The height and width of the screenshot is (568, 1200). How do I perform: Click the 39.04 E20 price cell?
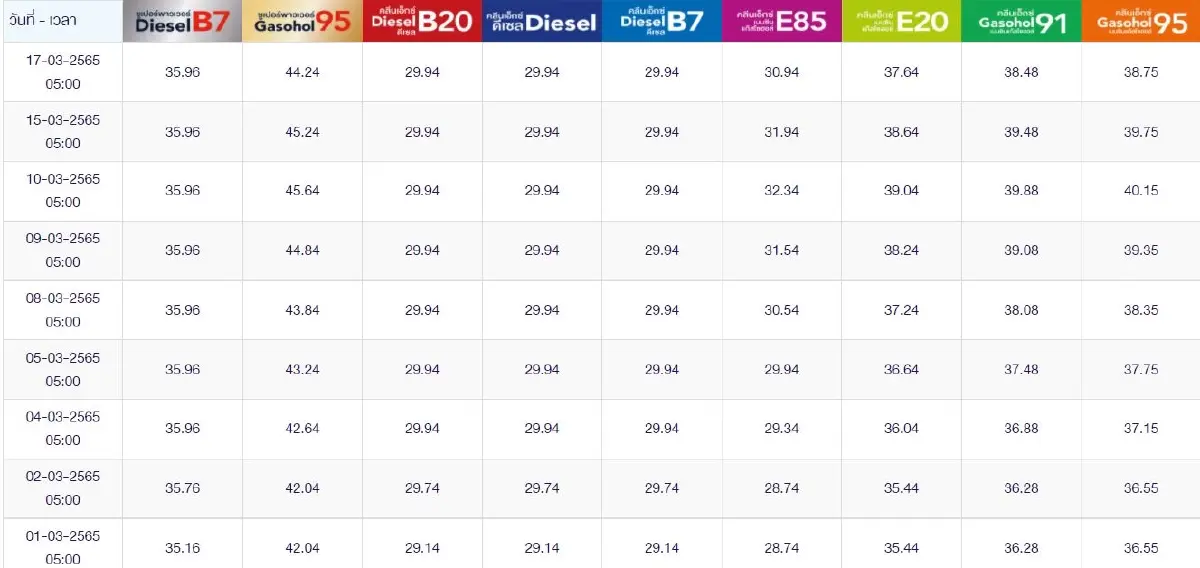point(902,191)
